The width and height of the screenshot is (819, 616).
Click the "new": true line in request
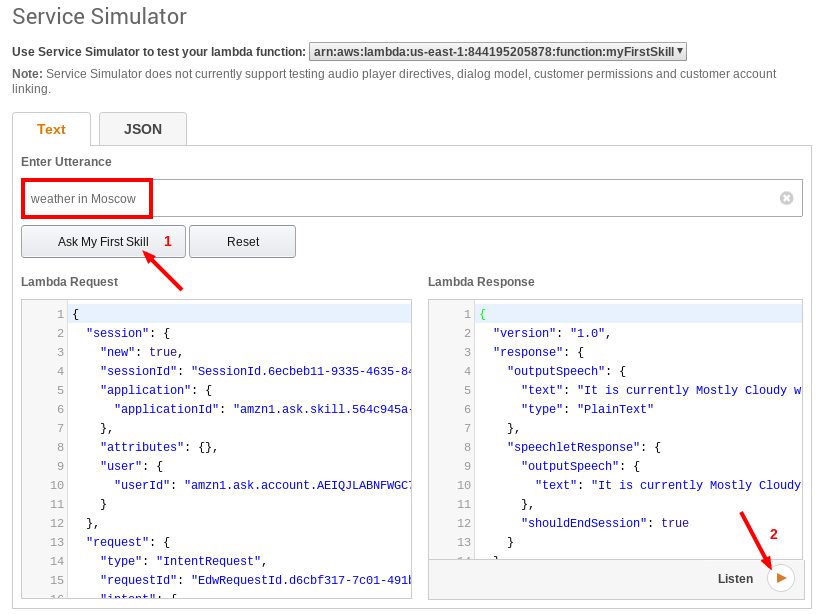[141, 352]
